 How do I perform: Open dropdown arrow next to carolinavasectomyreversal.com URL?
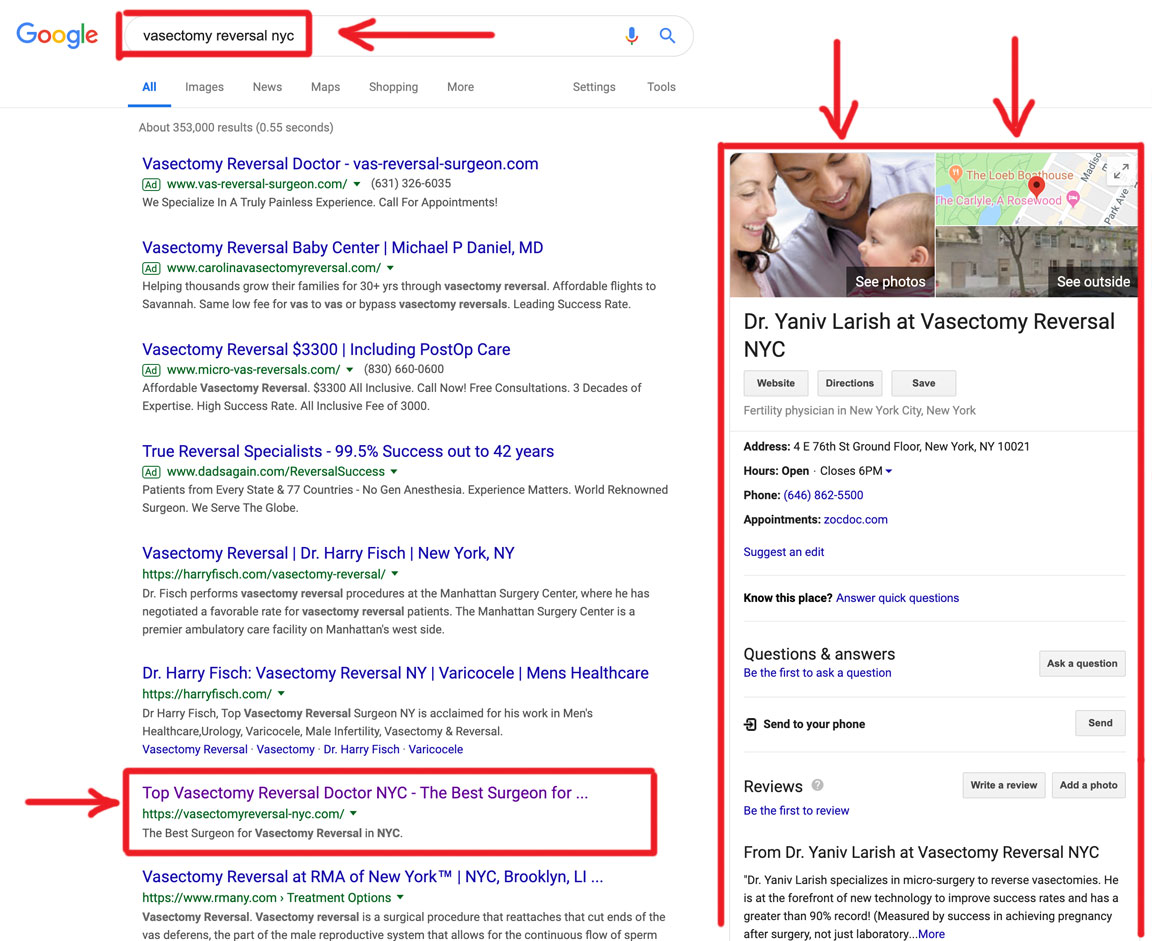tap(390, 268)
